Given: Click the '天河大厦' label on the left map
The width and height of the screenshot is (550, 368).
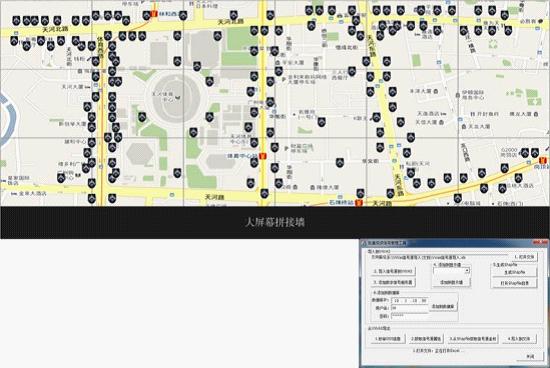Looking at the screenshot, I should tap(72, 86).
